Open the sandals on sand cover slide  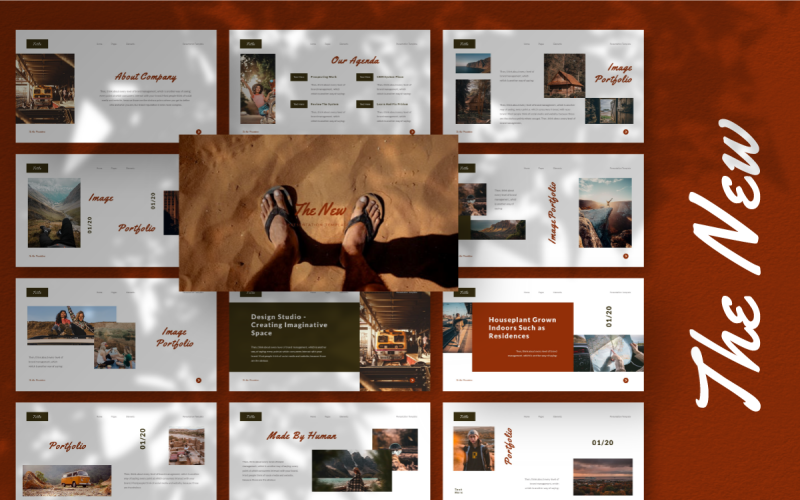coord(318,213)
